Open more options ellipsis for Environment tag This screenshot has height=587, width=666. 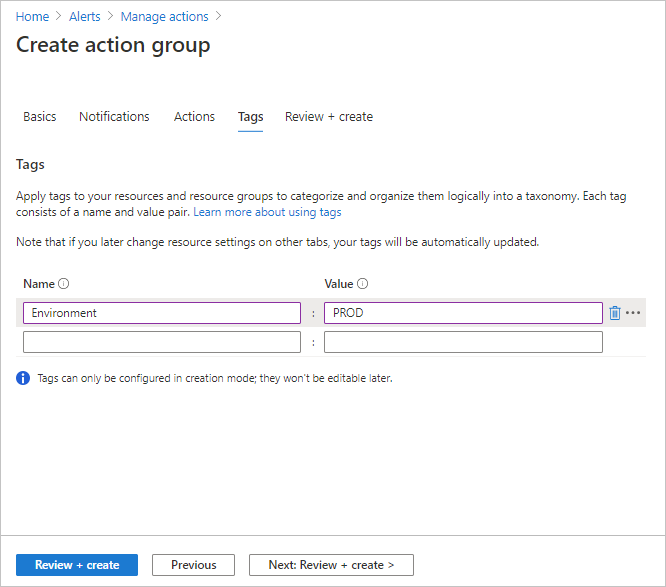pos(633,313)
